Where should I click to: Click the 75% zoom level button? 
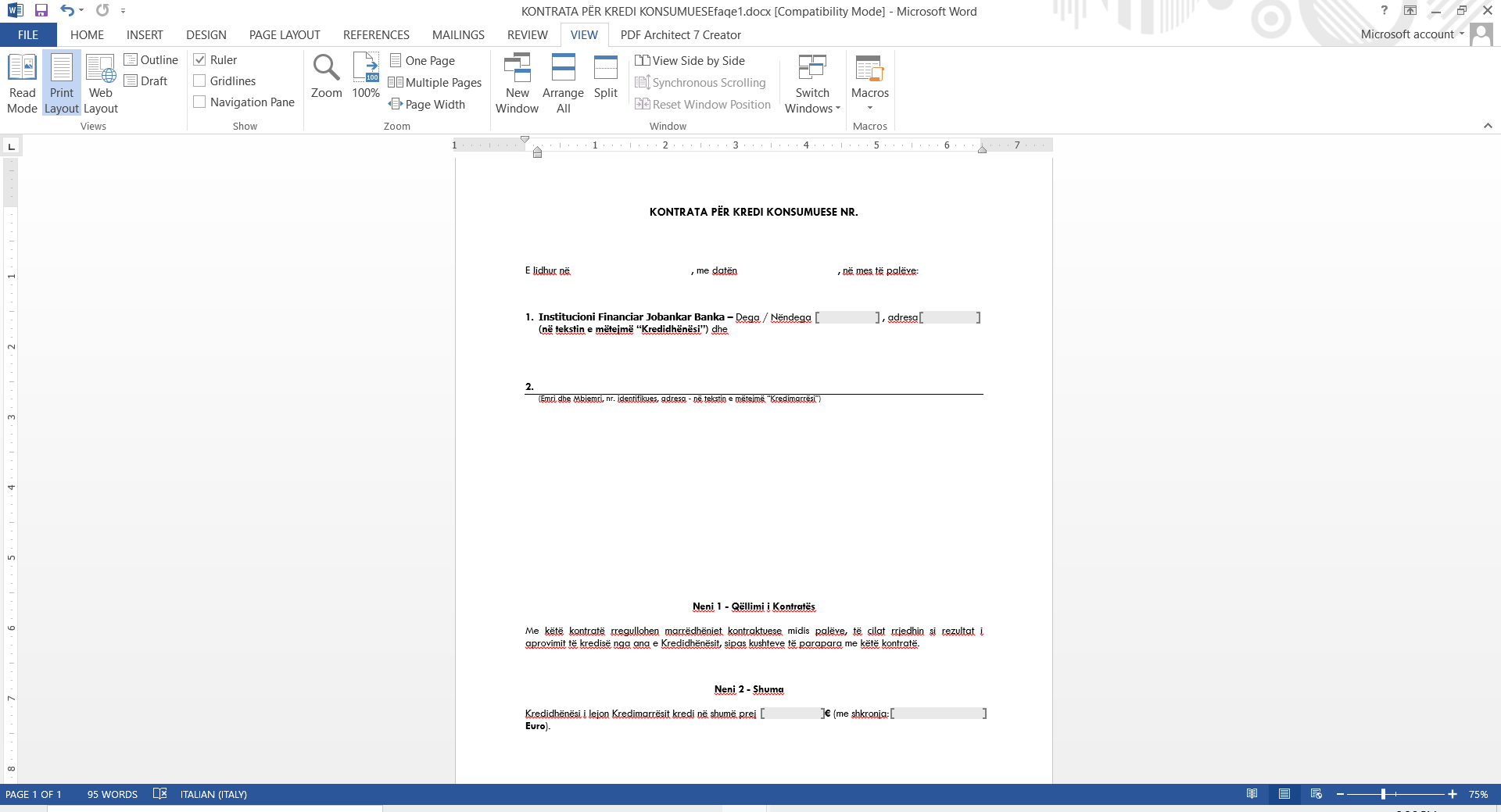1478,794
